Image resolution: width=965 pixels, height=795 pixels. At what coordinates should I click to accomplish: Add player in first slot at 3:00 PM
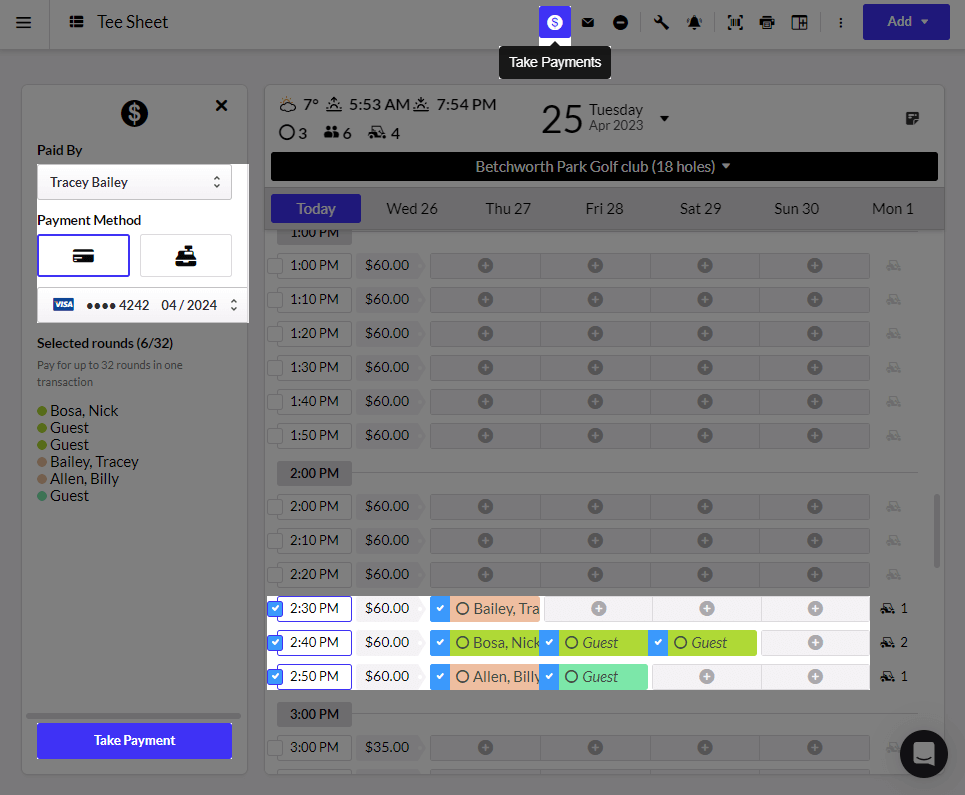click(486, 748)
